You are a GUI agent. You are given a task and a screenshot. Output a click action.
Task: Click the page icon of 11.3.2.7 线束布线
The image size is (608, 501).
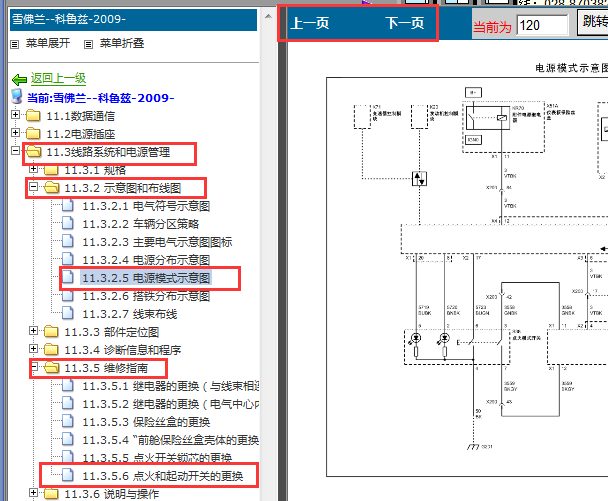point(68,313)
